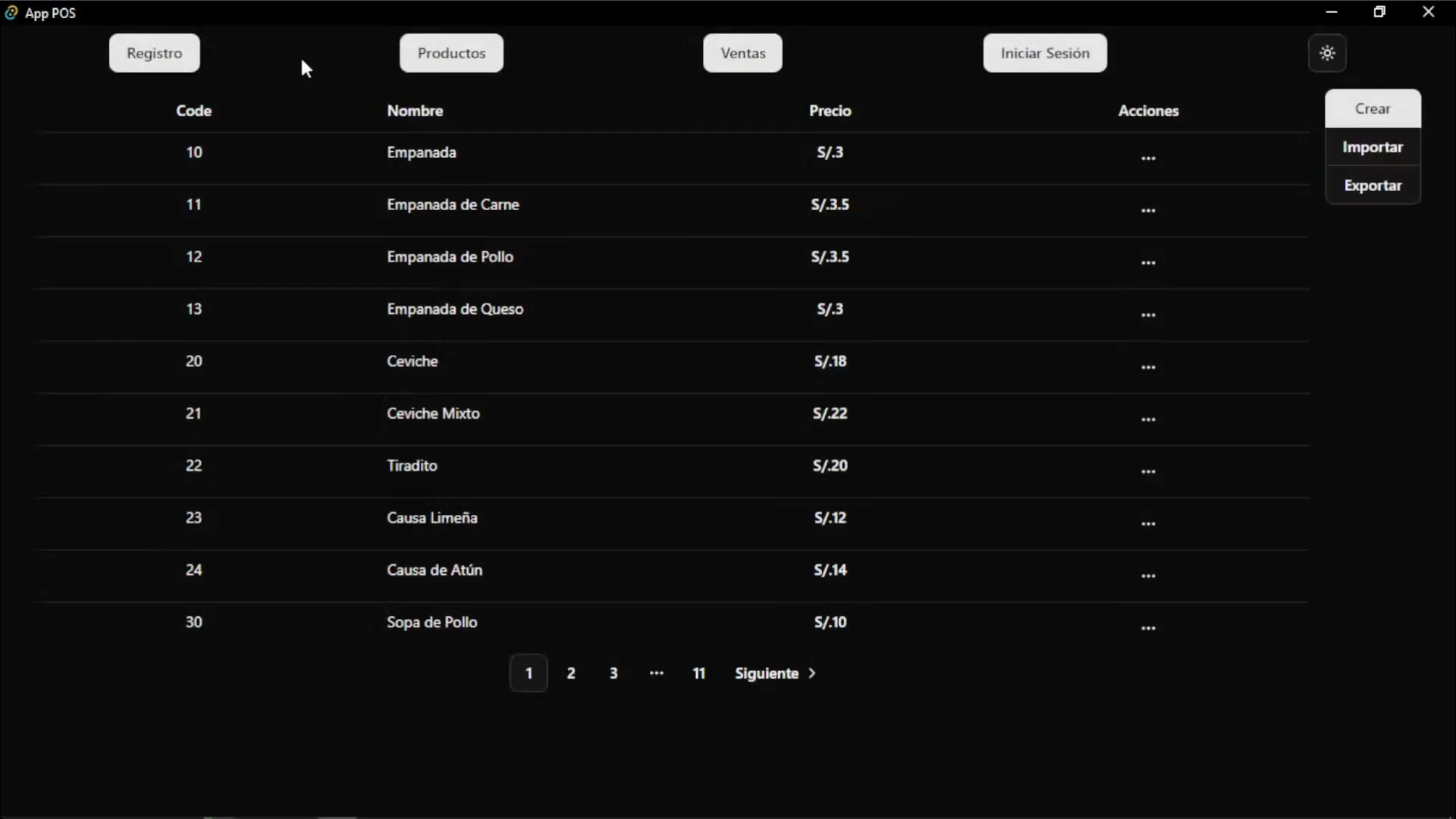The image size is (1456, 819).
Task: Toggle the light/dark theme sun icon
Action: pyautogui.click(x=1327, y=53)
